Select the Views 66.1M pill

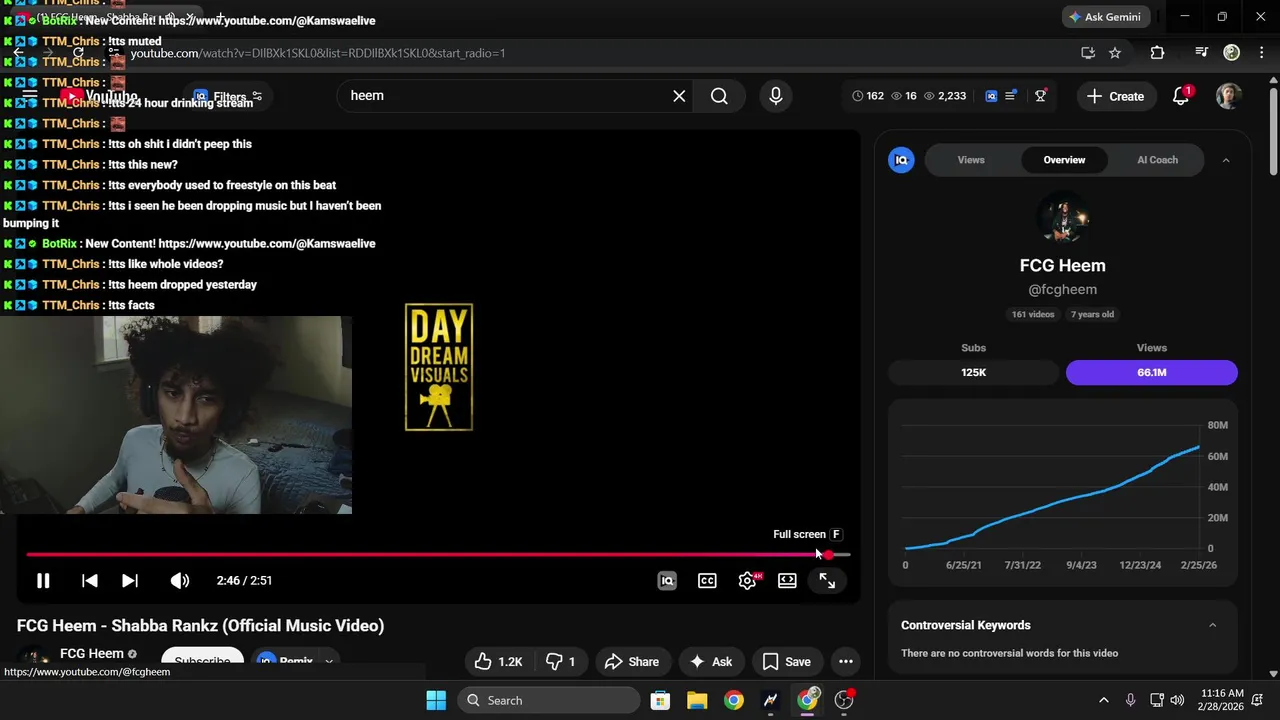[1152, 372]
